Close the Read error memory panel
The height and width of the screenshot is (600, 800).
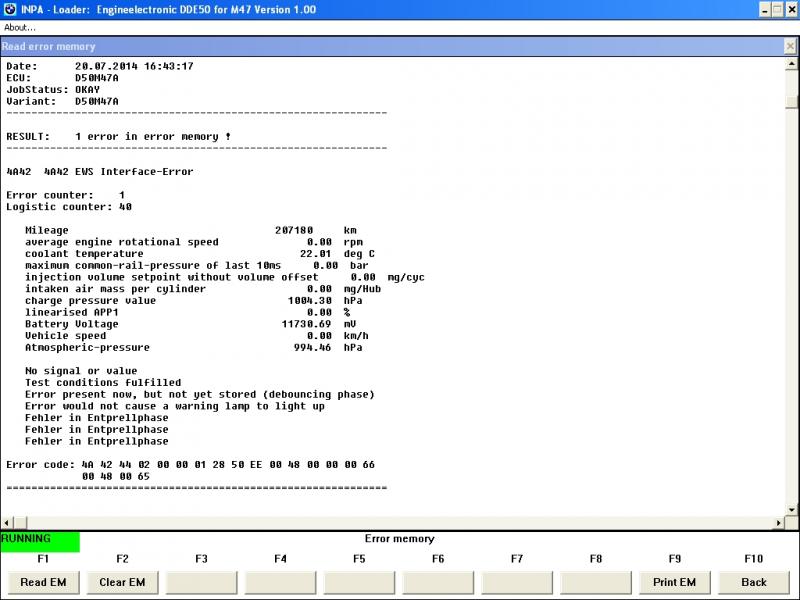[x=790, y=46]
